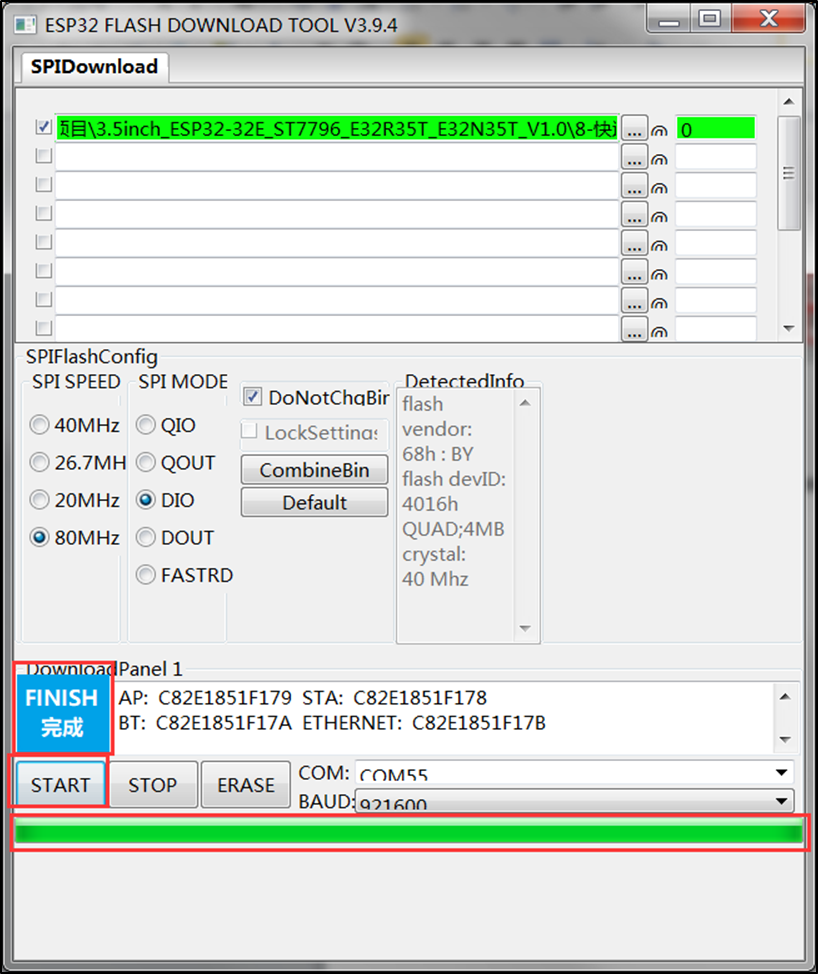The width and height of the screenshot is (818, 974).
Task: Browse file with first row's '...' button
Action: (634, 128)
